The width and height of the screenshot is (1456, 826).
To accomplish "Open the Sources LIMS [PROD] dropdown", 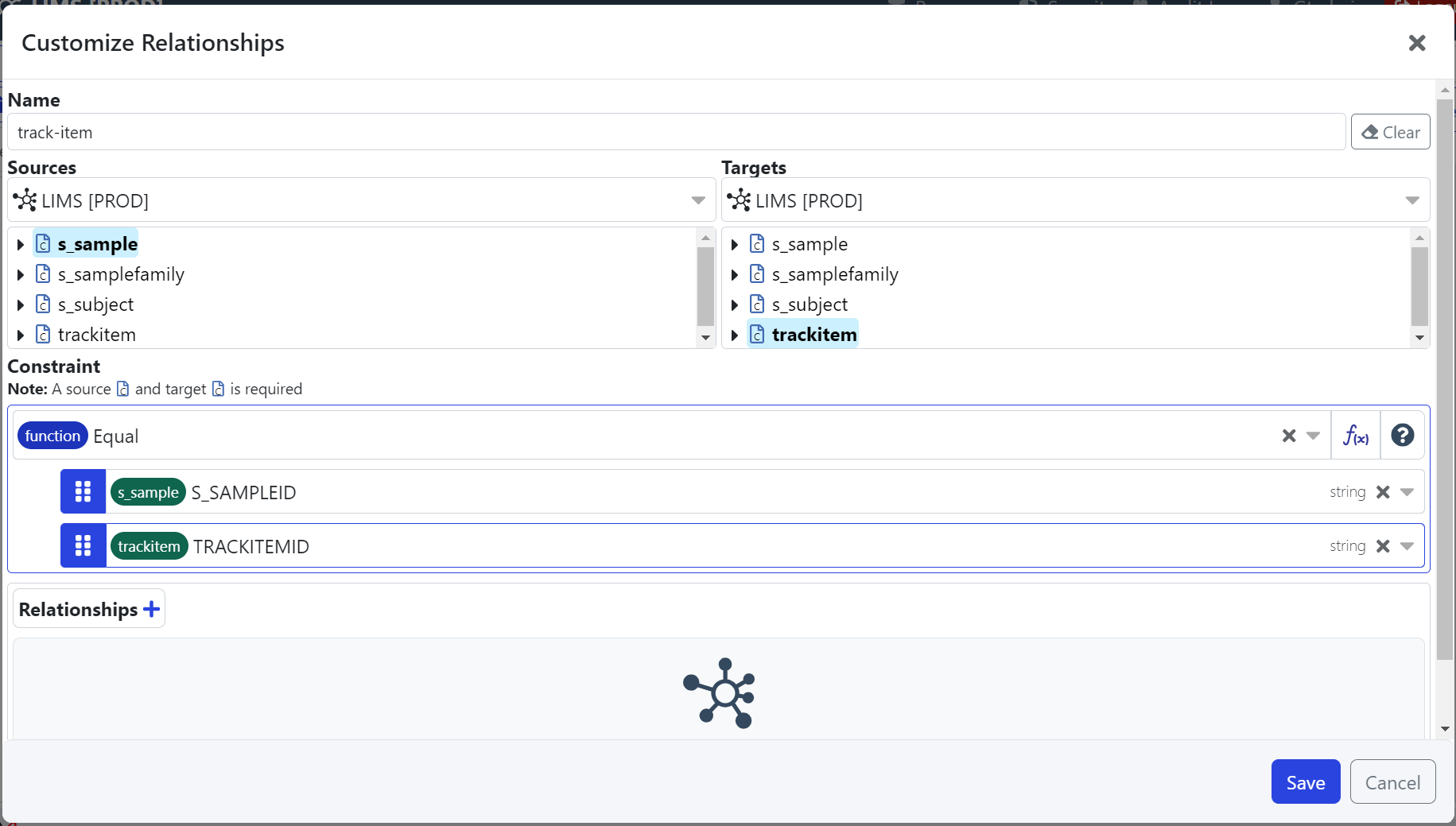I will pos(697,200).
